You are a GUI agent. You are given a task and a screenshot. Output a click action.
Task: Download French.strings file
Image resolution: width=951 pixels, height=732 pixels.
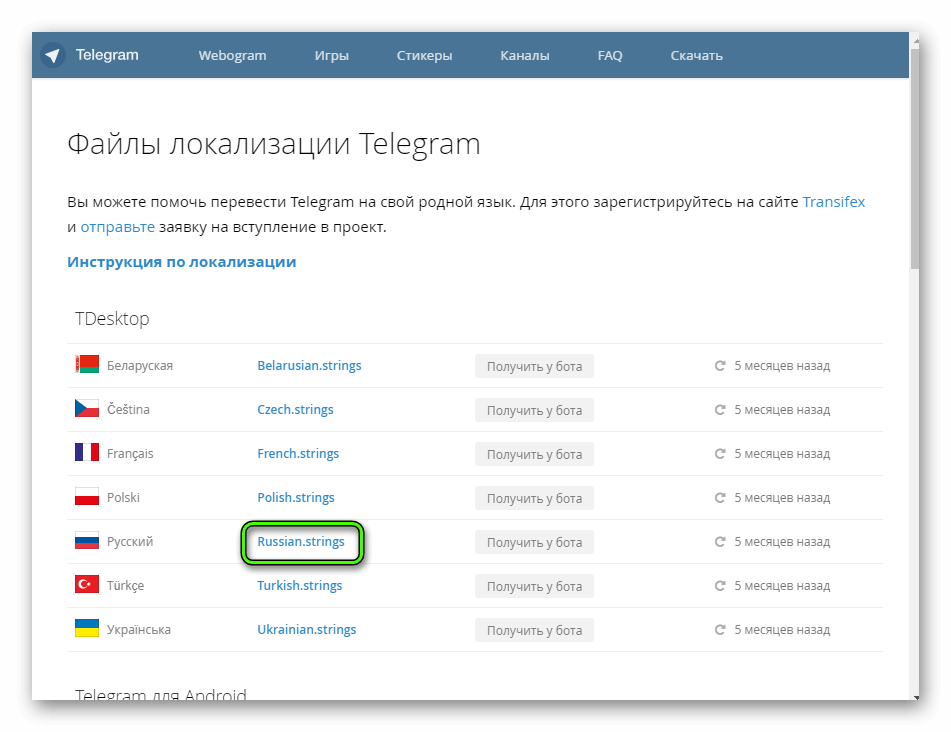tap(298, 453)
